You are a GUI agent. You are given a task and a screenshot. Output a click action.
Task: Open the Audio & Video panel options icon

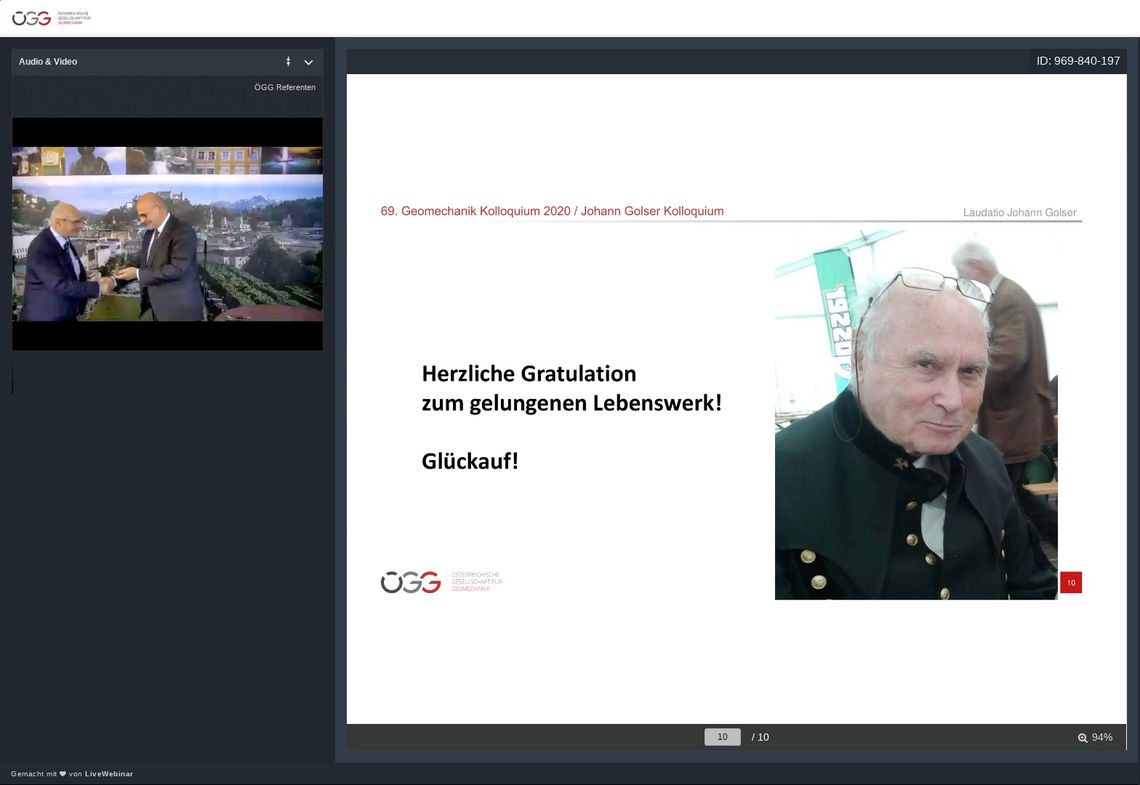click(288, 62)
